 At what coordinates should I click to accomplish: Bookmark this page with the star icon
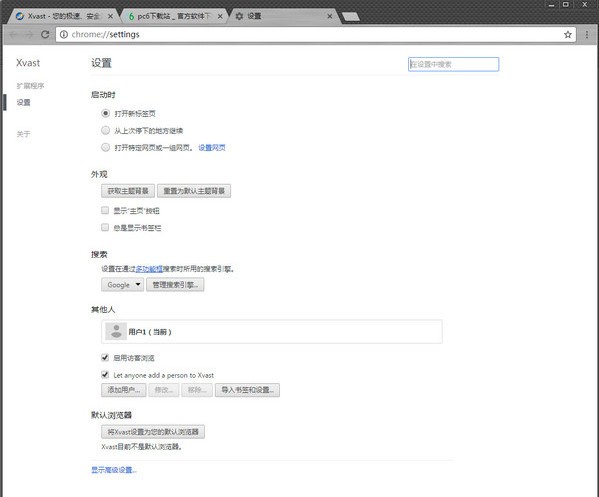pyautogui.click(x=568, y=35)
